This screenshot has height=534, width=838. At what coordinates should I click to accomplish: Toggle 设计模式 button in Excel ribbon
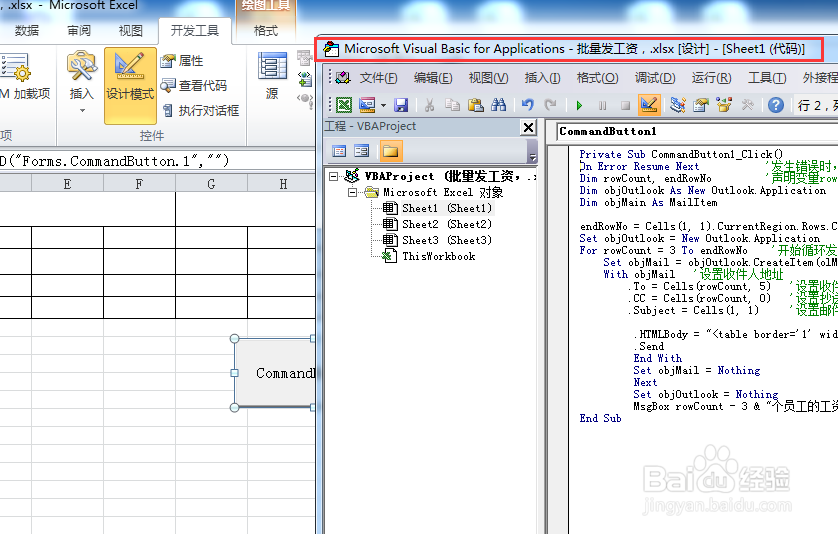[130, 86]
